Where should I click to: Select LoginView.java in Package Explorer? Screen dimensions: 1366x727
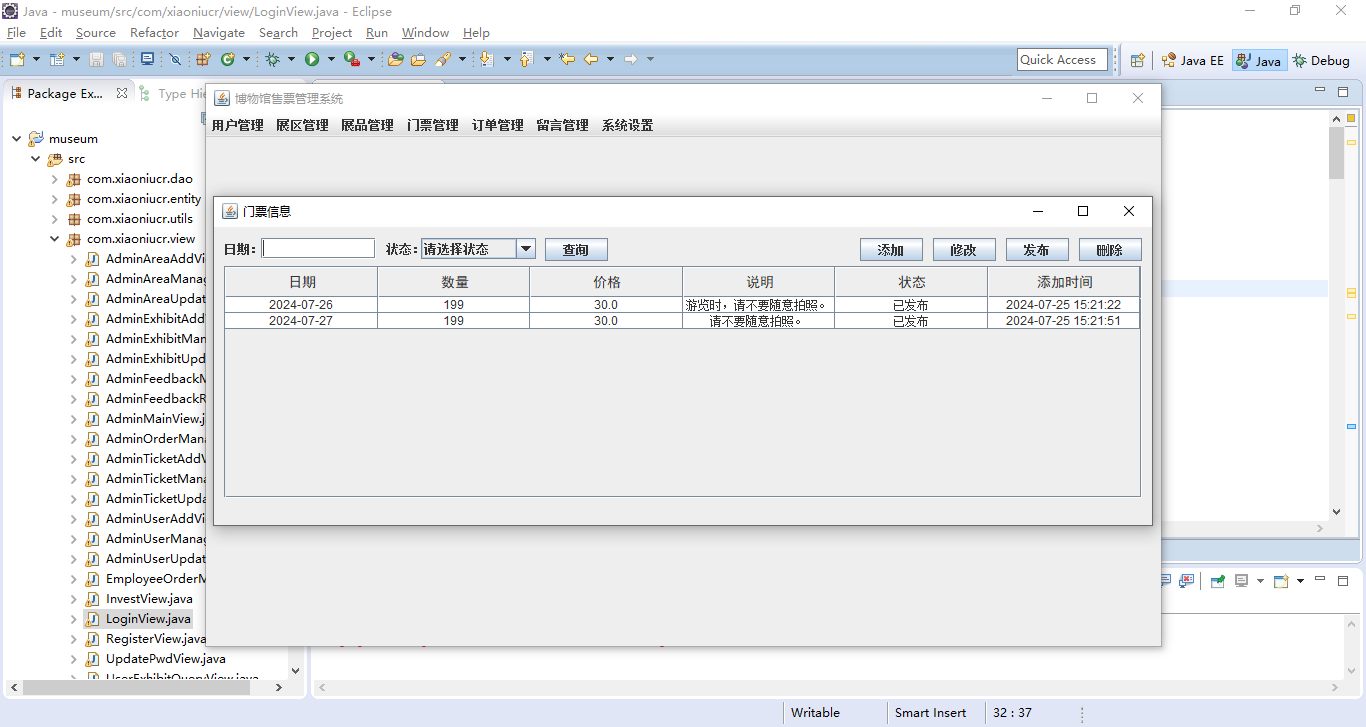coord(148,619)
